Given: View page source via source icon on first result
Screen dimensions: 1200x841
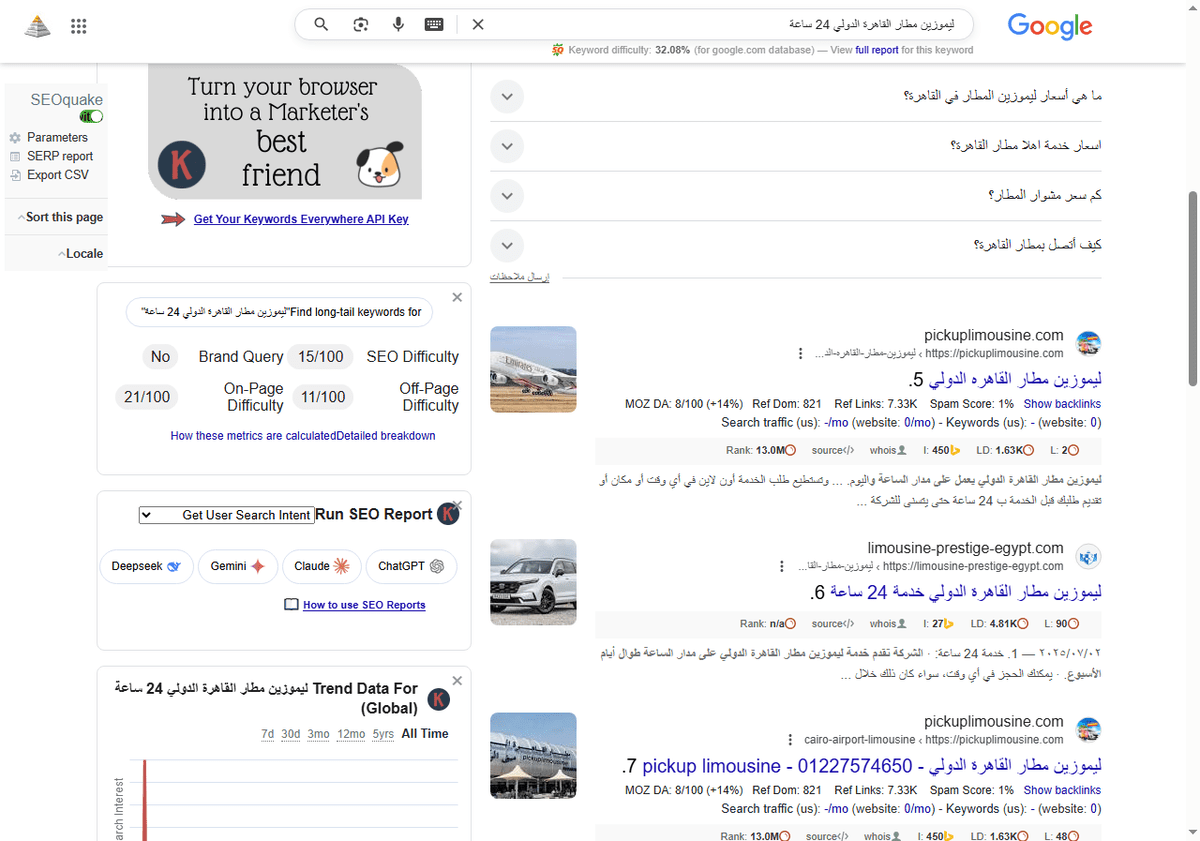Looking at the screenshot, I should (833, 450).
